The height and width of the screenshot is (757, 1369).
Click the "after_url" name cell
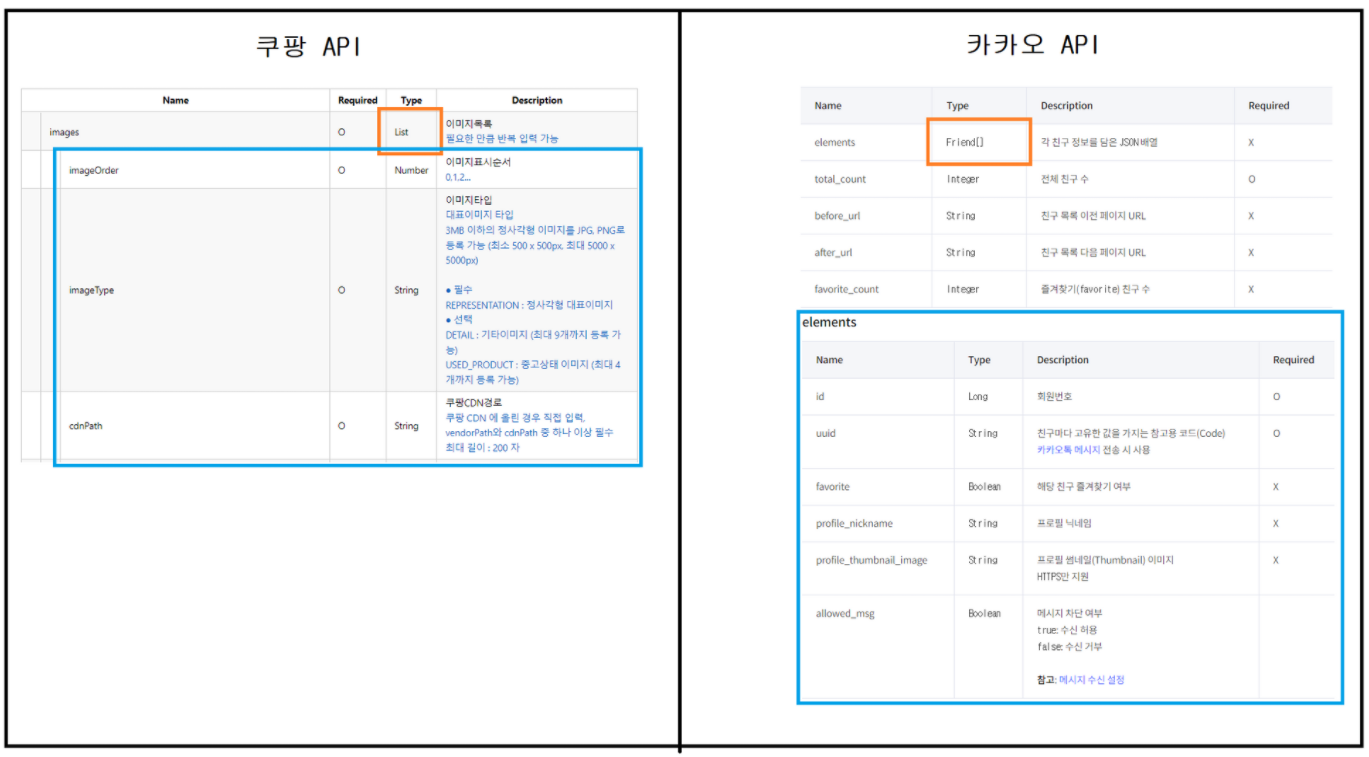(x=834, y=253)
